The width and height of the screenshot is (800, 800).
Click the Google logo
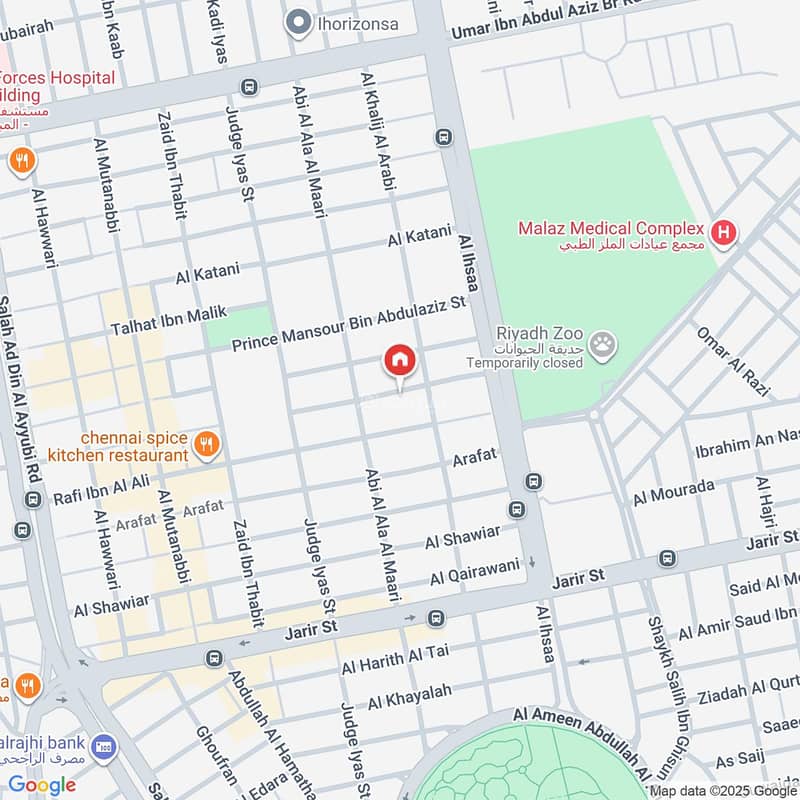[x=42, y=785]
